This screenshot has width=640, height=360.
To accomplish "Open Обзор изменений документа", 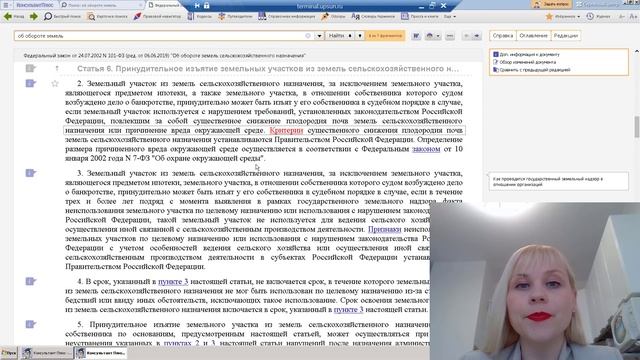I will coord(527,62).
